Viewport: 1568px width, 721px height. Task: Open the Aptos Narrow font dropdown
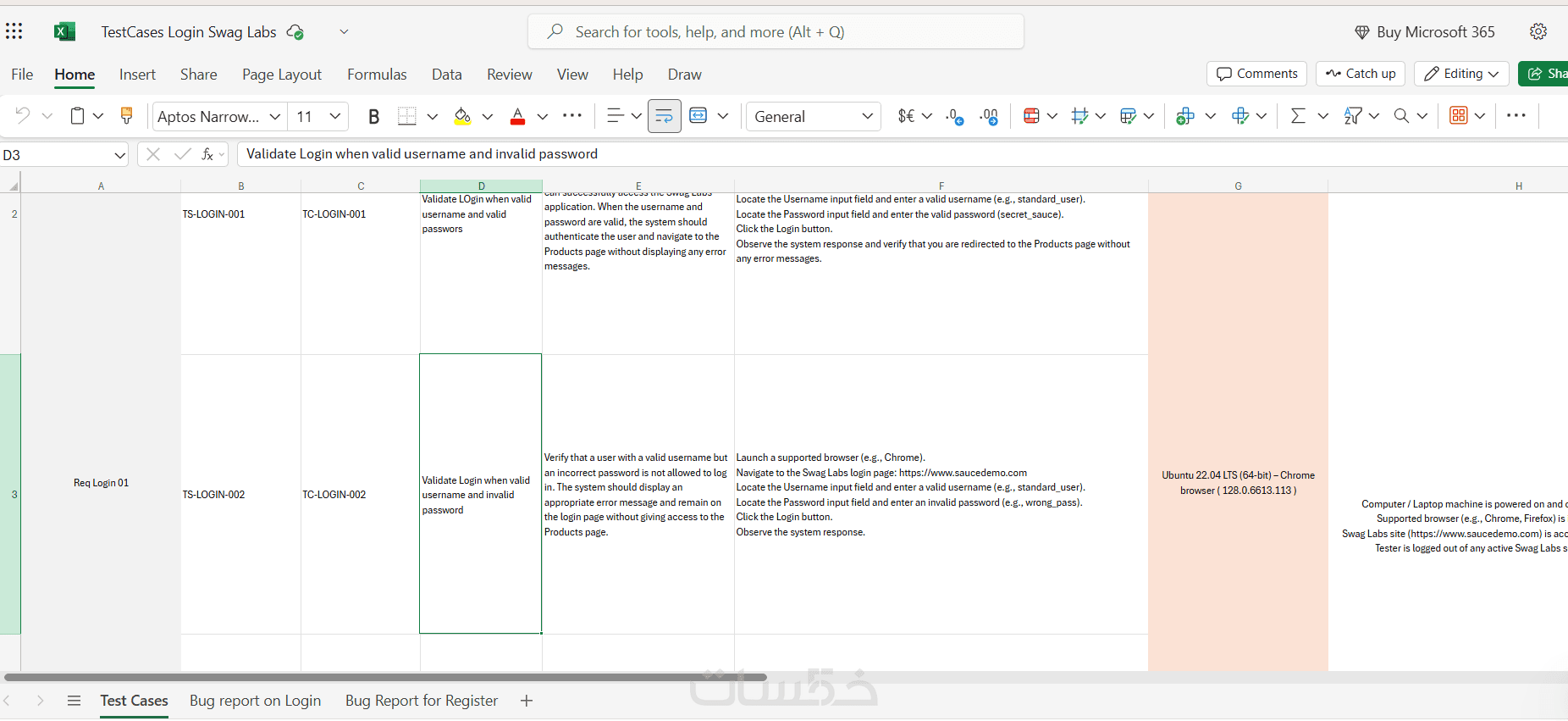coord(275,116)
